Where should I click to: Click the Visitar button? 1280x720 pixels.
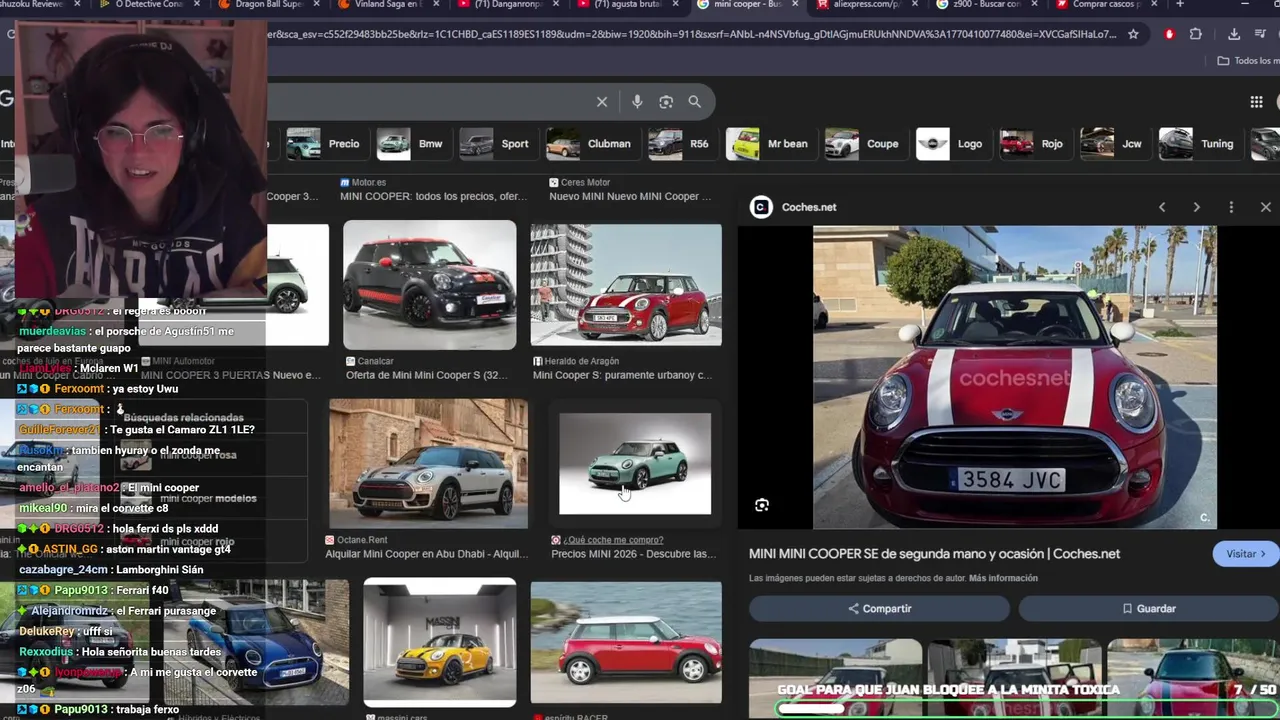[1246, 554]
